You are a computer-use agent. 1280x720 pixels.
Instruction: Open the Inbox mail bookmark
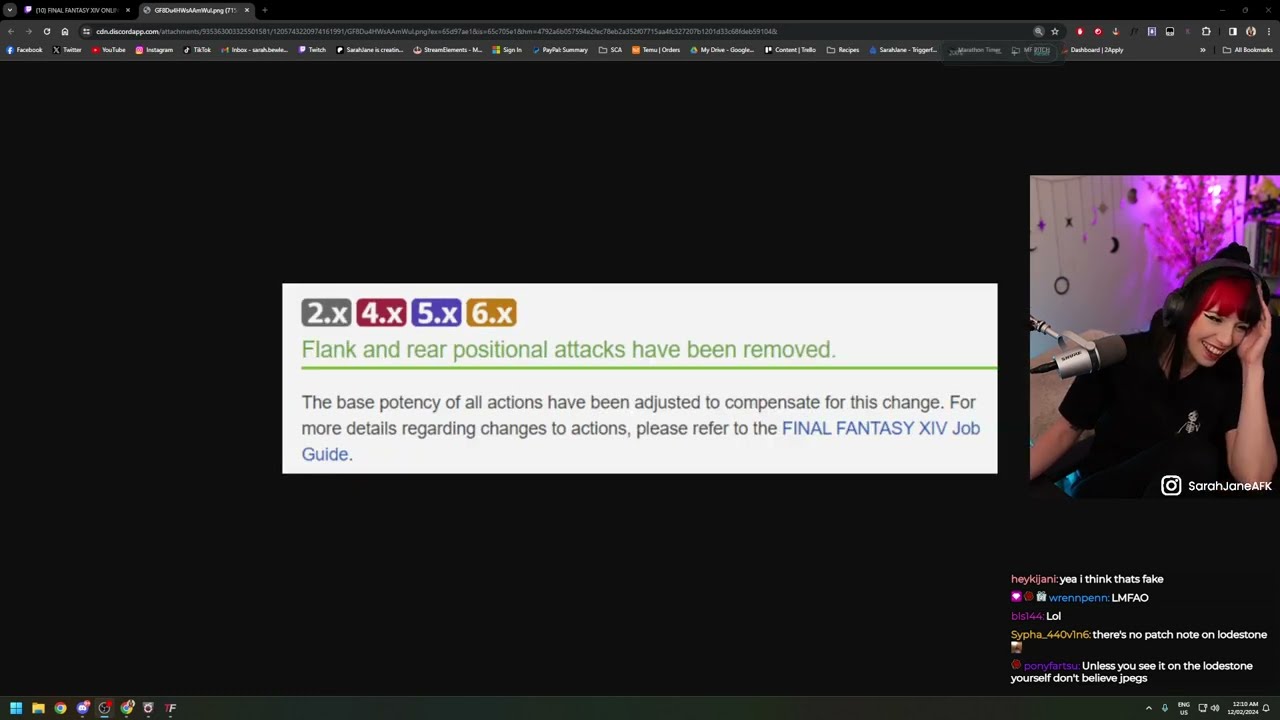(x=254, y=50)
